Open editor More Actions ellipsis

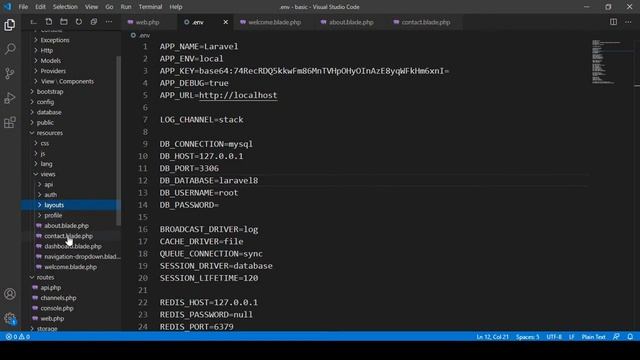click(628, 22)
